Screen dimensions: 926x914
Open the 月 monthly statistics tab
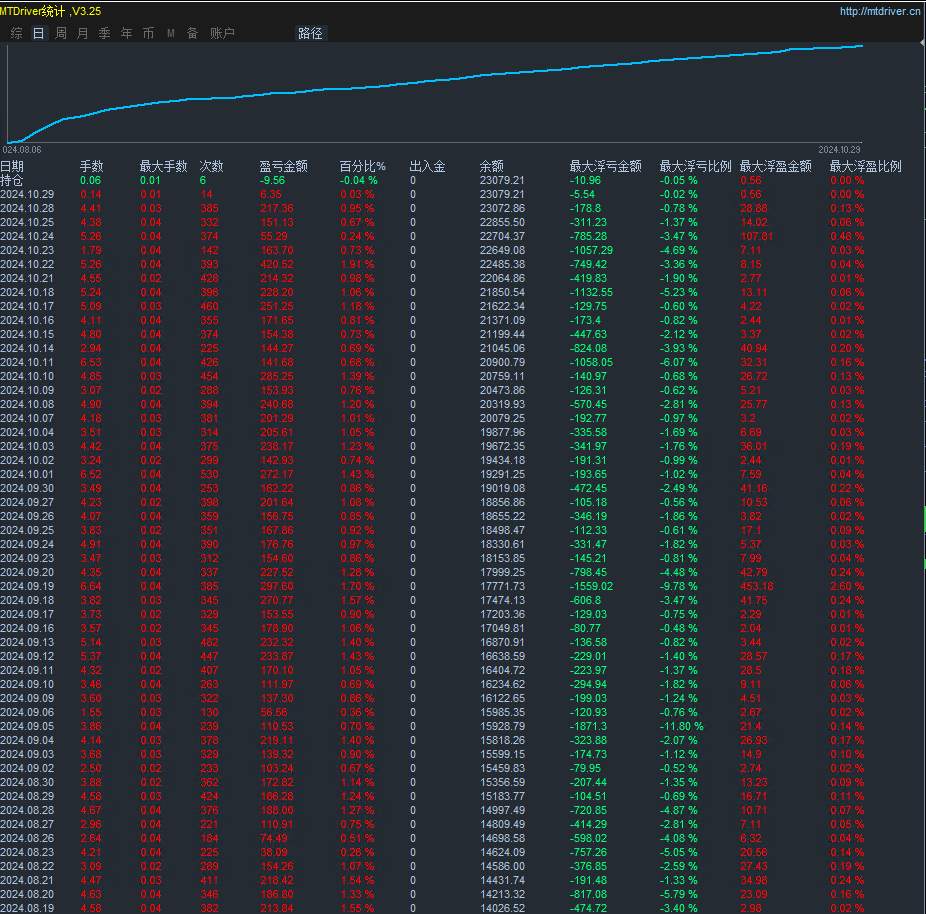[x=82, y=33]
